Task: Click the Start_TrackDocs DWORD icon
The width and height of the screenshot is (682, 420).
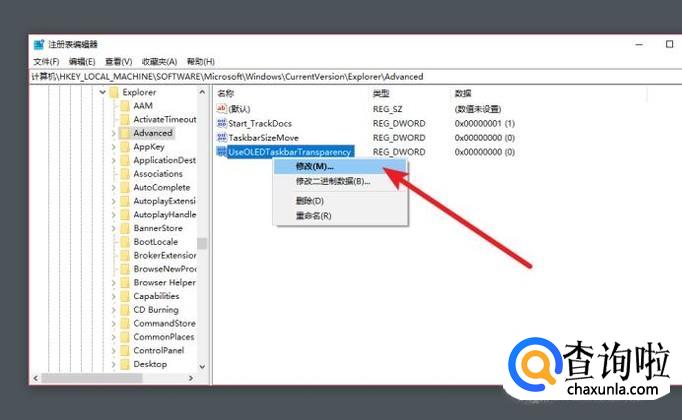Action: coord(221,123)
